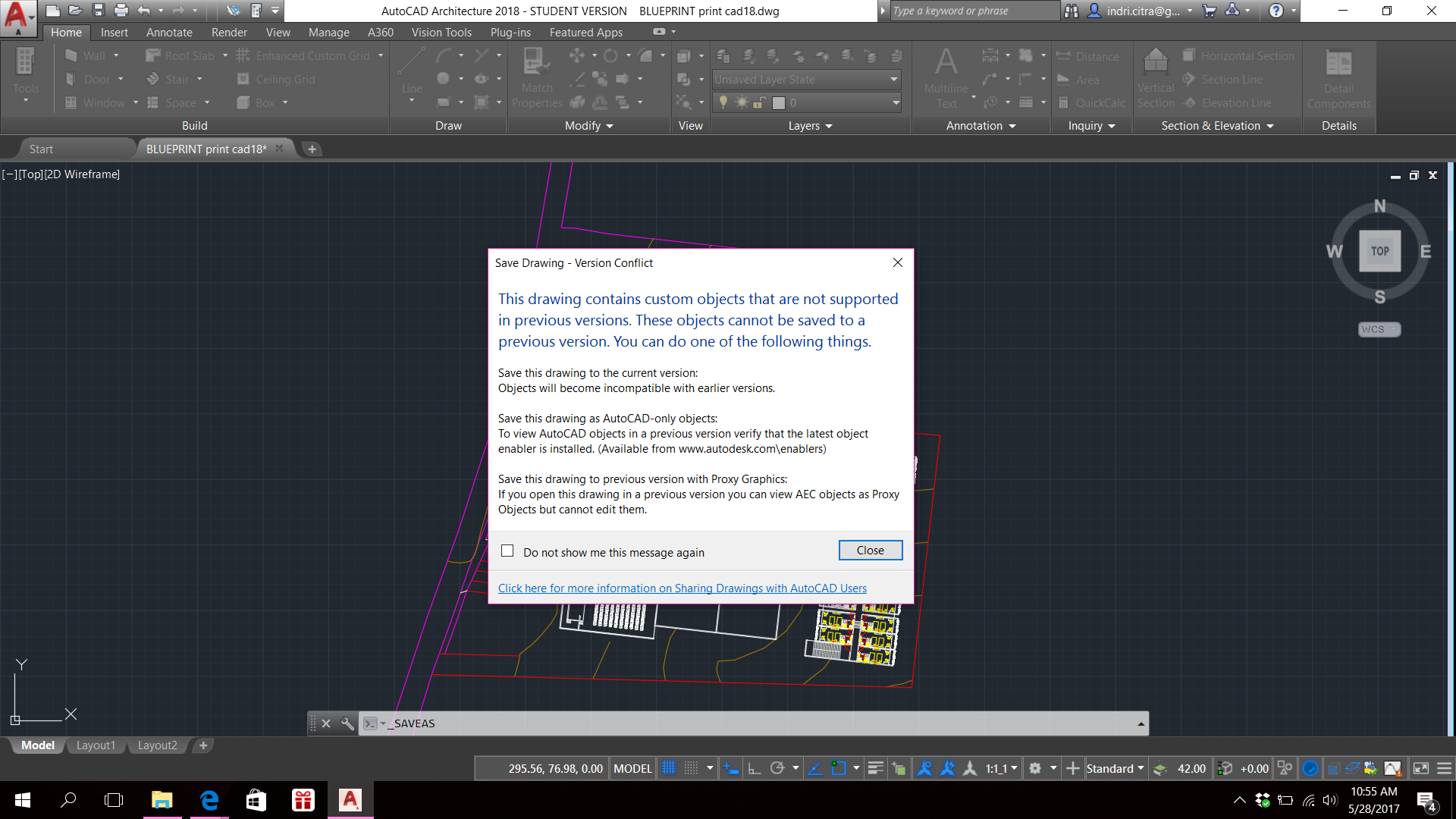
Task: Open the AutoCAD application menu button
Action: click(18, 18)
